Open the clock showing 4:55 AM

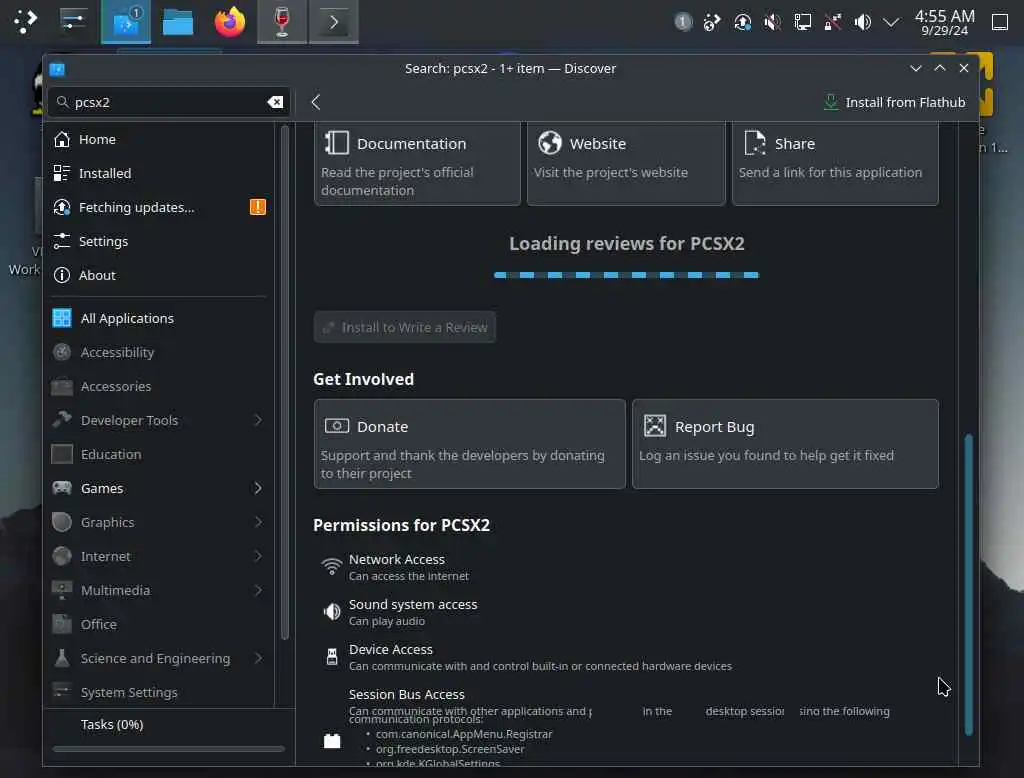click(x=944, y=22)
